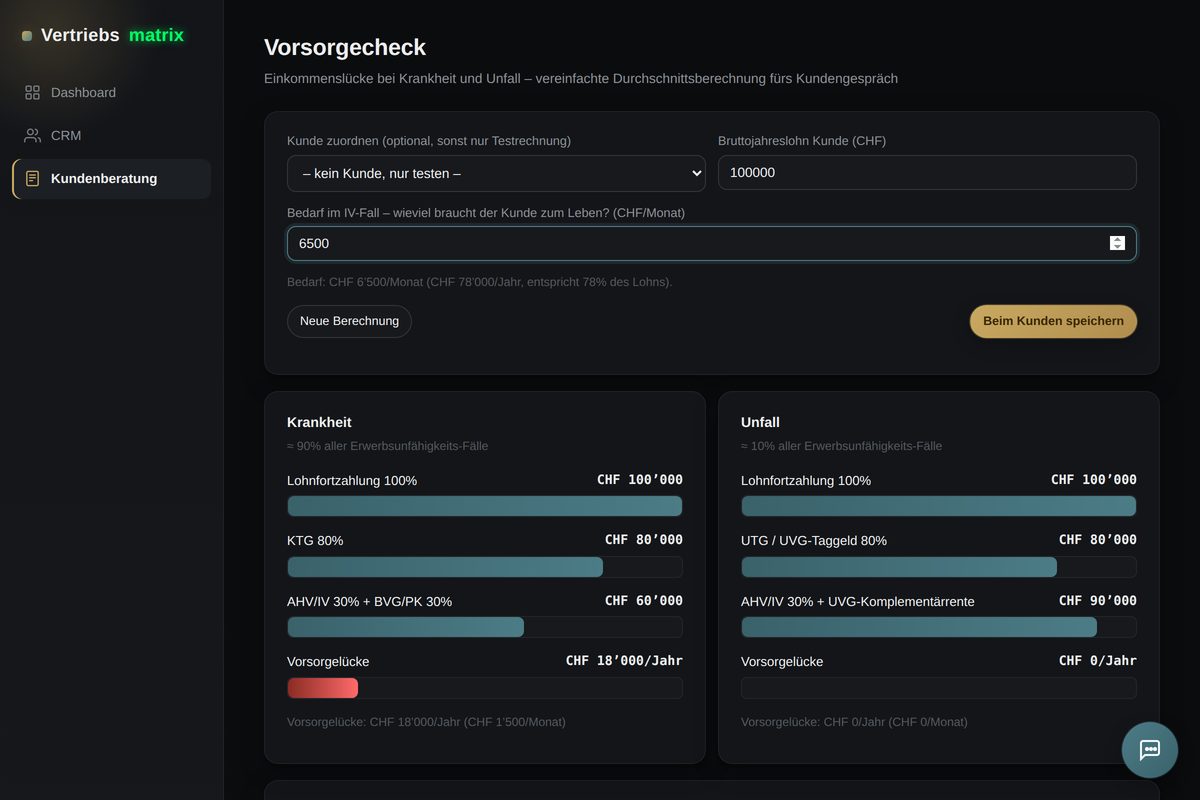Click the red Vorsorgelücke bar under Krankheit
This screenshot has width=1200, height=800.
(322, 688)
